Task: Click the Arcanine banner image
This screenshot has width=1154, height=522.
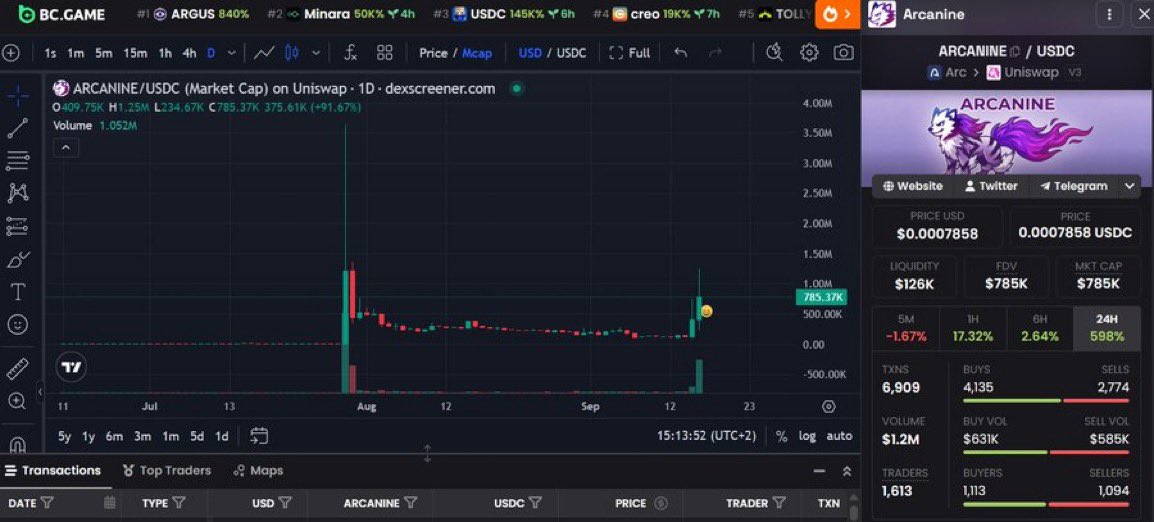Action: 1007,133
